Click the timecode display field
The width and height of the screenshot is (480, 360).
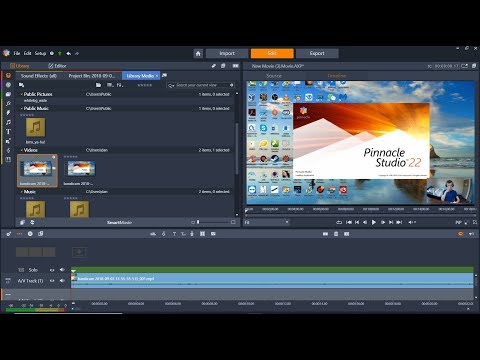(447, 66)
